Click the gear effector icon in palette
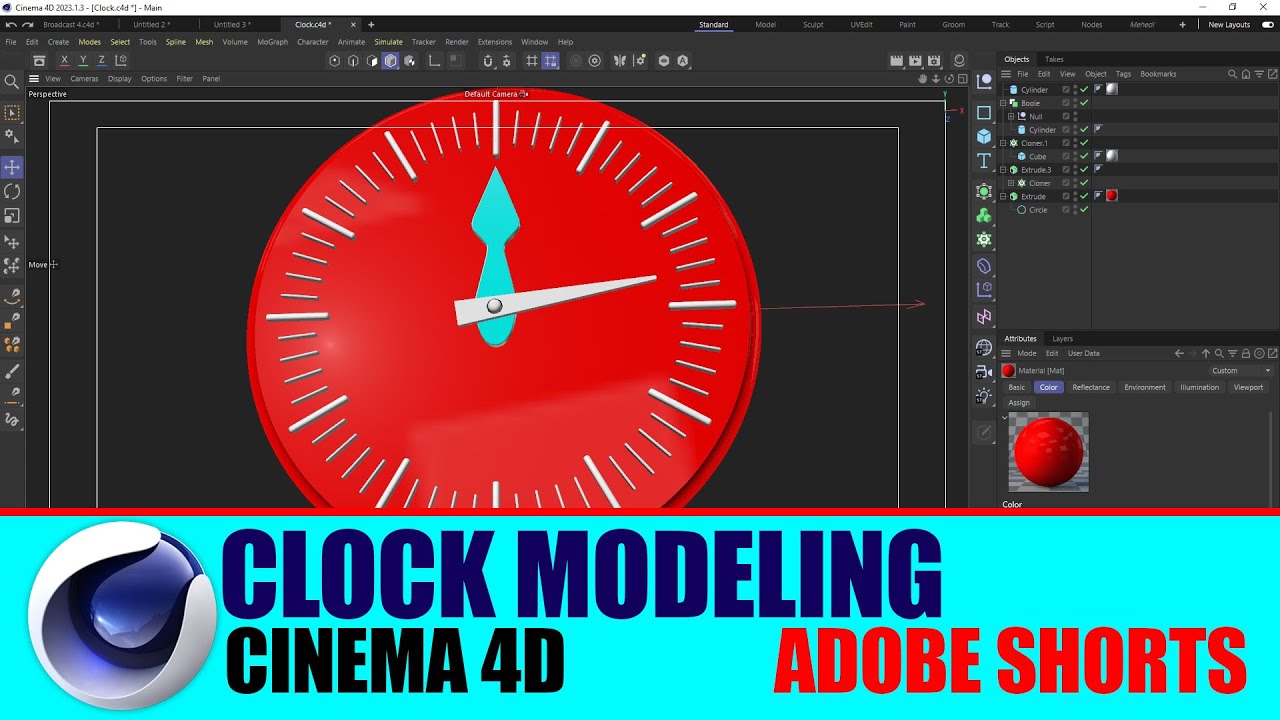 pos(984,240)
